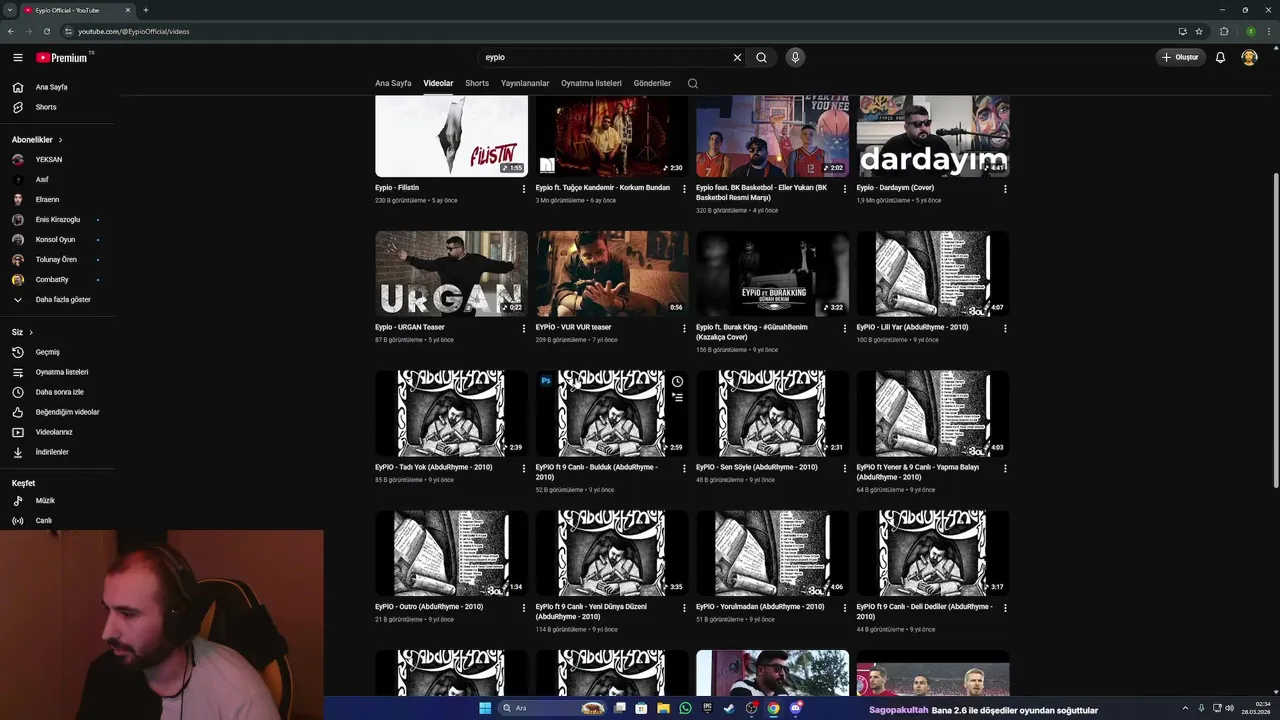Open a new browser tab with plus
The width and height of the screenshot is (1280, 720).
pyautogui.click(x=146, y=10)
